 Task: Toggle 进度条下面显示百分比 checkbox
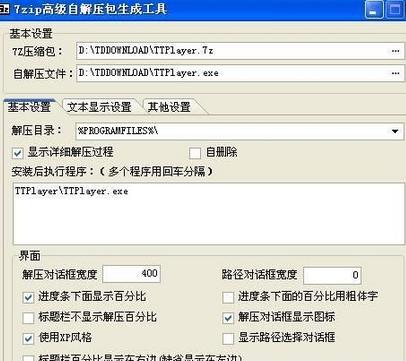coord(28,297)
